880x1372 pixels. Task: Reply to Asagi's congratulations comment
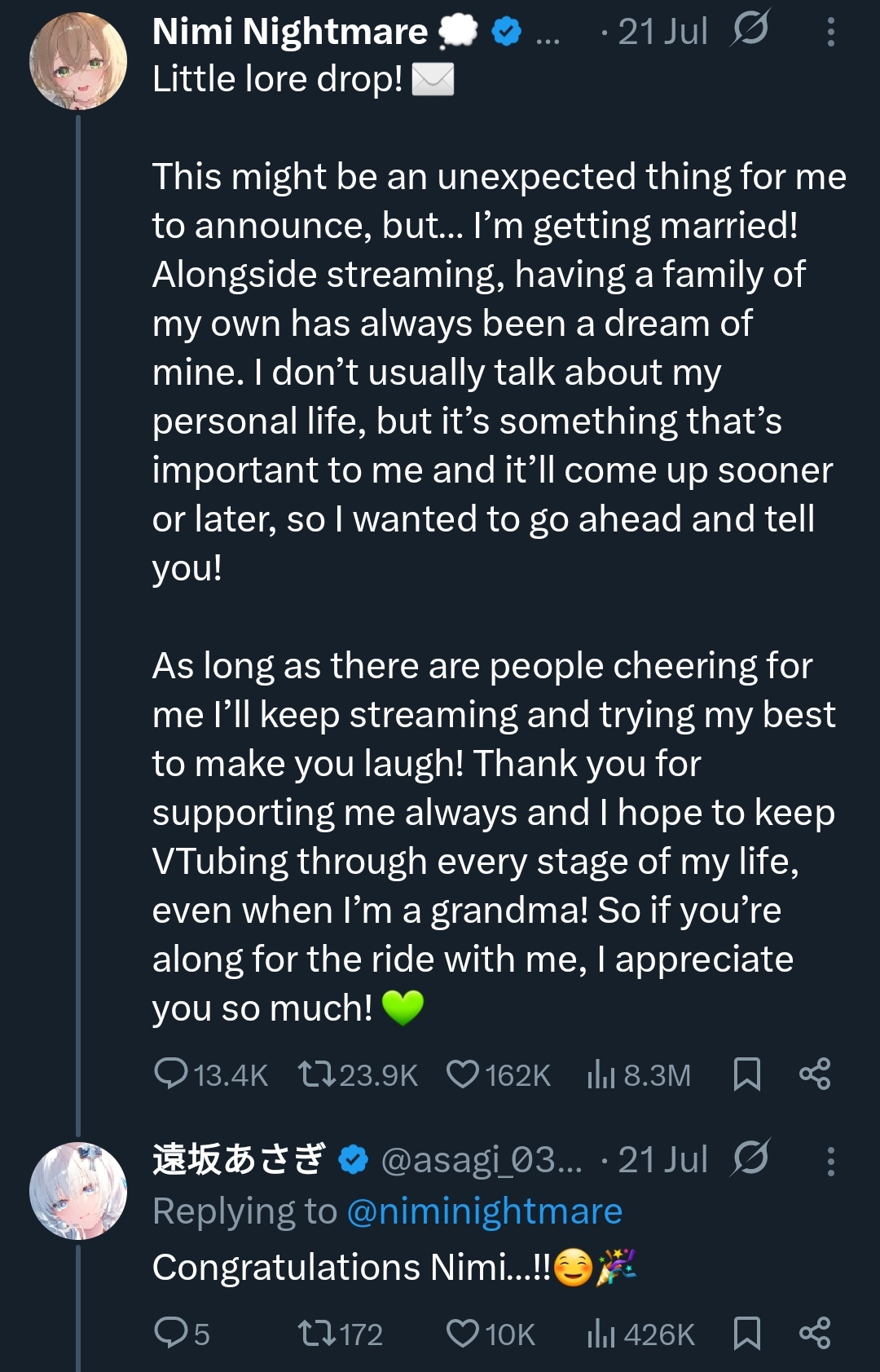point(171,1333)
